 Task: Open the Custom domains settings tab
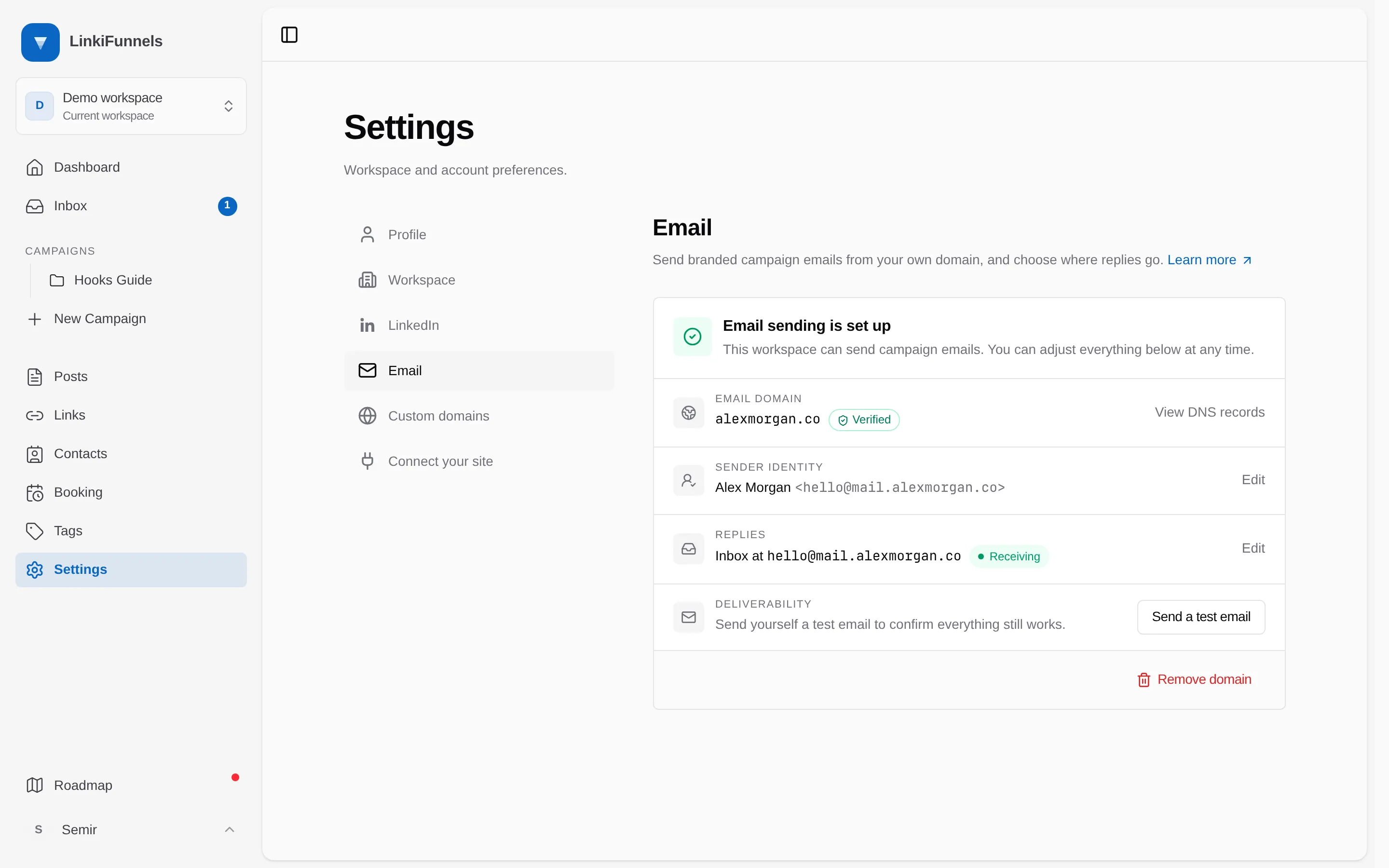coord(479,416)
